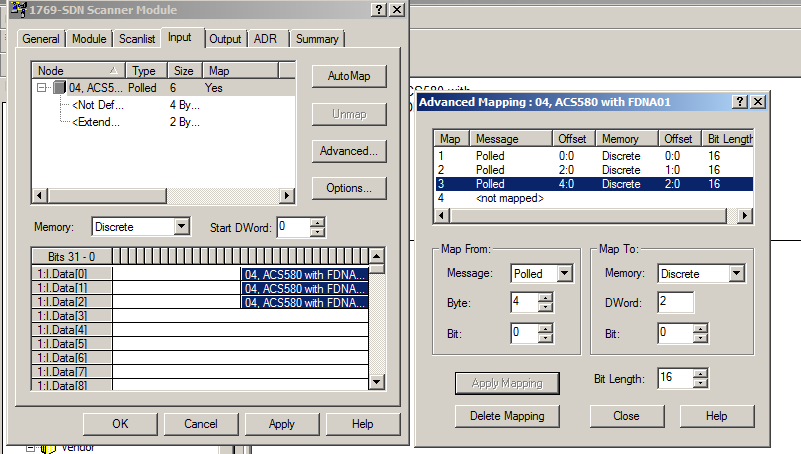801x454 pixels.
Task: Open the Map To Memory dropdown
Action: coord(737,273)
